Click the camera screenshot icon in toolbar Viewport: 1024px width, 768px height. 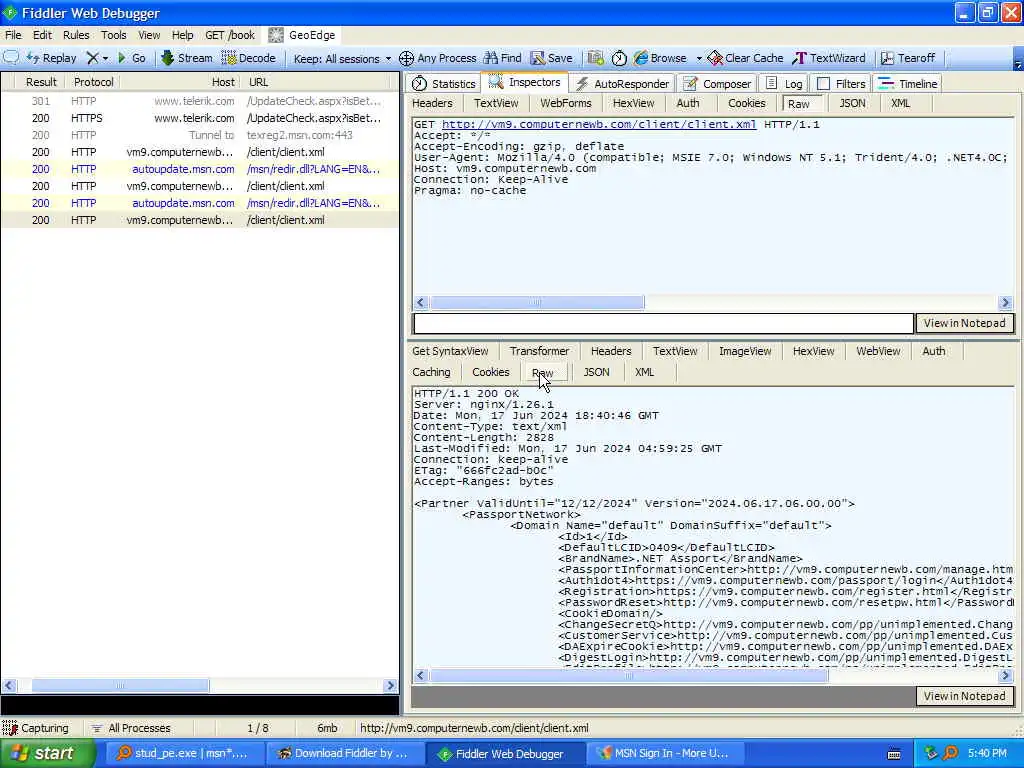595,58
